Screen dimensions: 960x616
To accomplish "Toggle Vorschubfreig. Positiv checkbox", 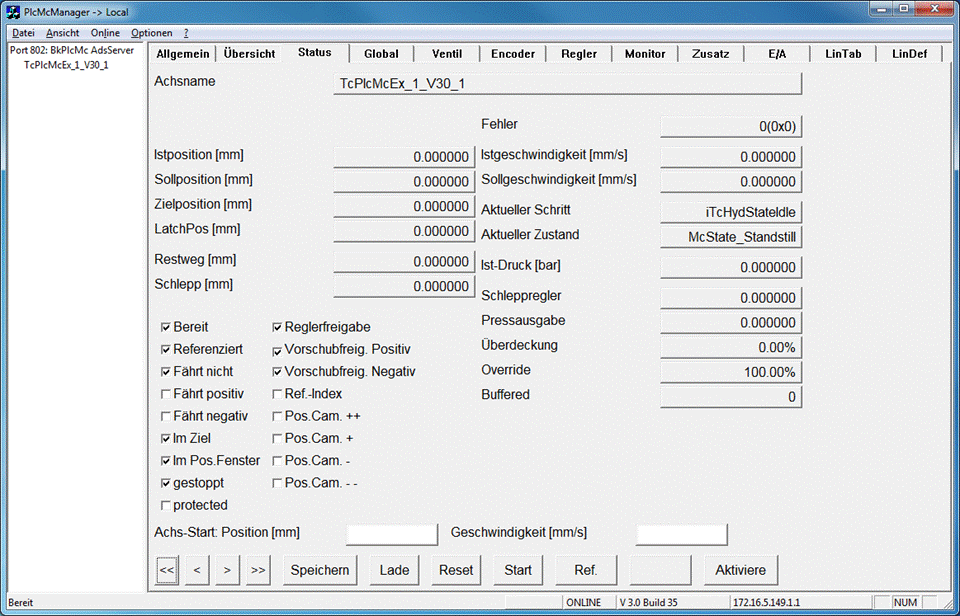I will click(277, 351).
